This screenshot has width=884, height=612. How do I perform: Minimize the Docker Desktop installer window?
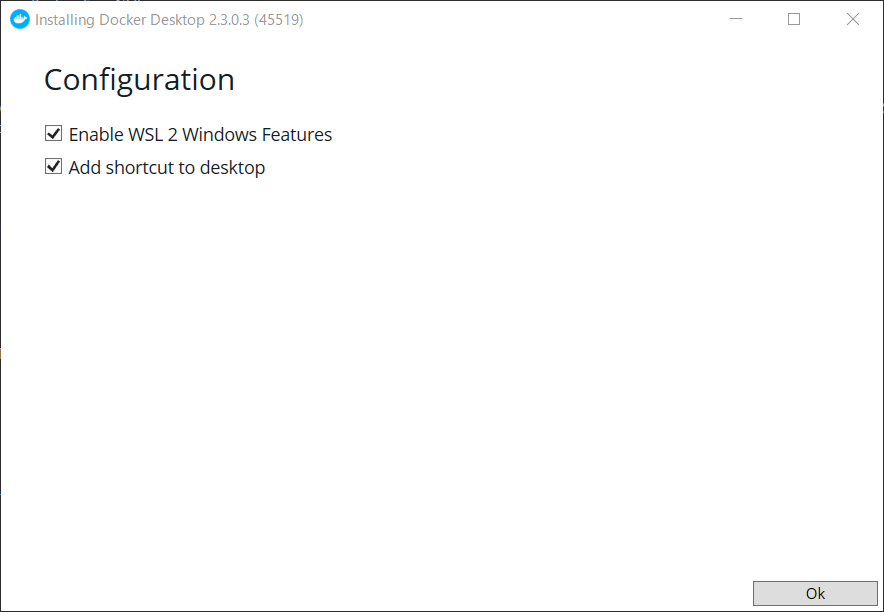point(736,19)
